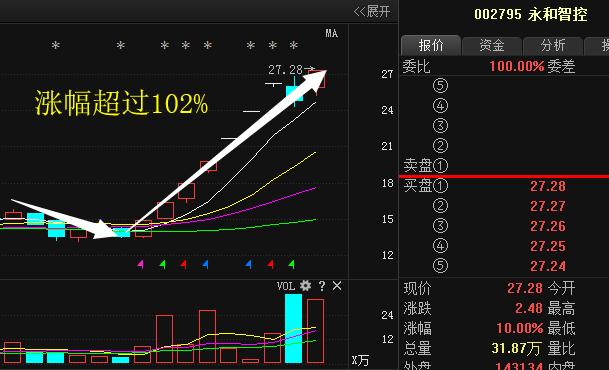
Task: Select buy level 4 price 27.25
Action: [x=548, y=246]
